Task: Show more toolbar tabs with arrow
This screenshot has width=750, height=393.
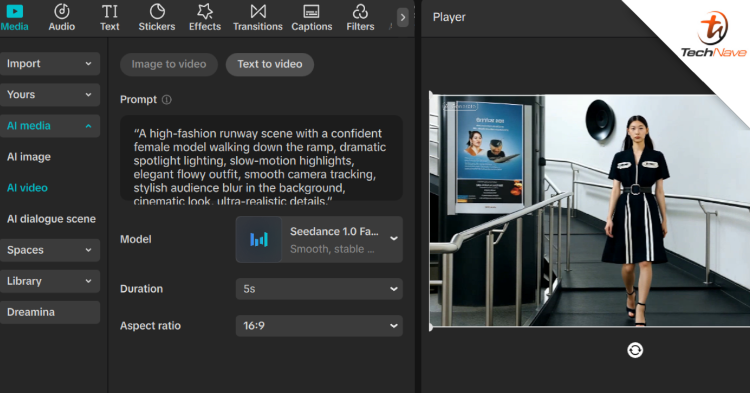Action: (403, 18)
